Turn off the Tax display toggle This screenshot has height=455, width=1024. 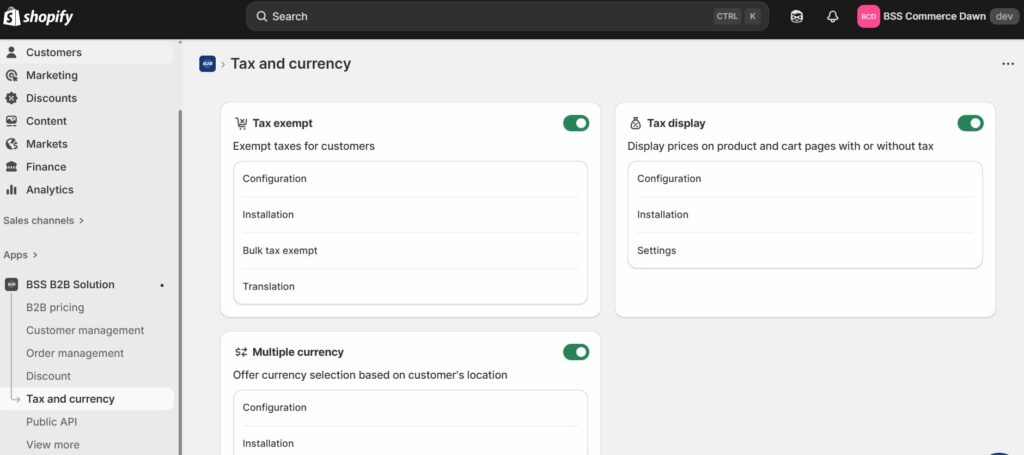point(970,123)
